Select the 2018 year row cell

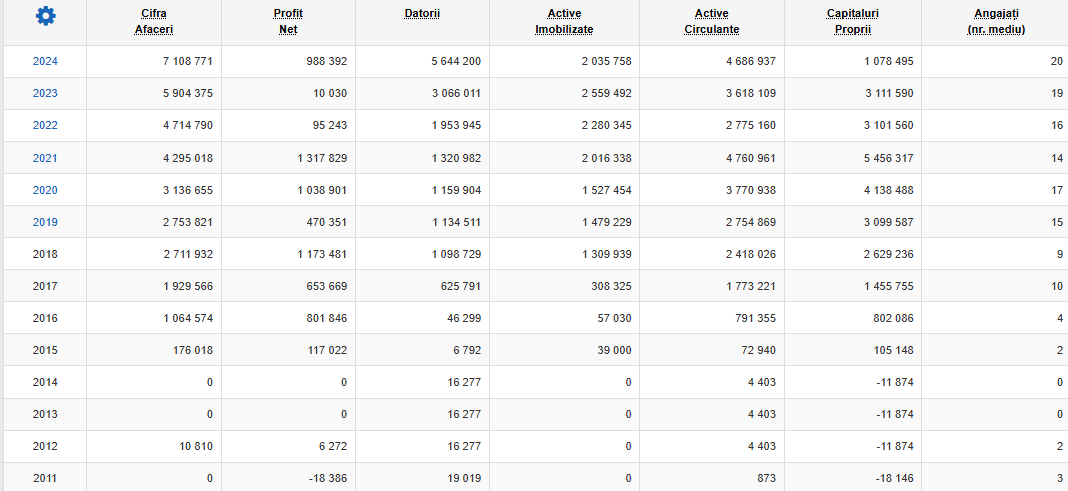point(45,254)
